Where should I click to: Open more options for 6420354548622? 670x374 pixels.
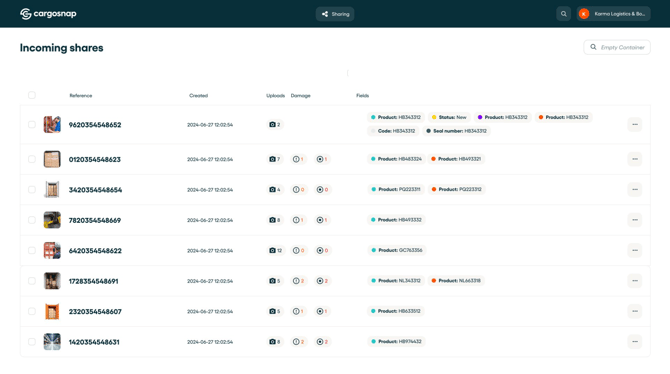[635, 250]
